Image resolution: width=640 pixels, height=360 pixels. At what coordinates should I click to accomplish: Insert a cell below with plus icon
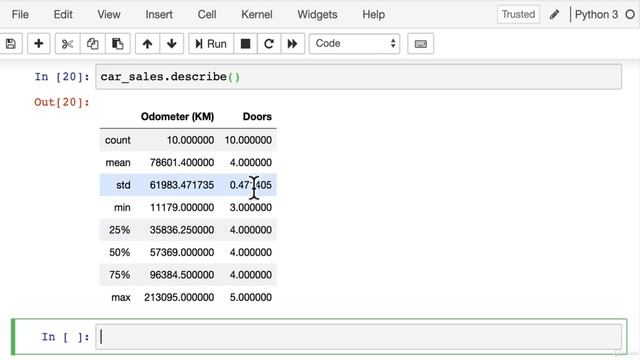39,44
